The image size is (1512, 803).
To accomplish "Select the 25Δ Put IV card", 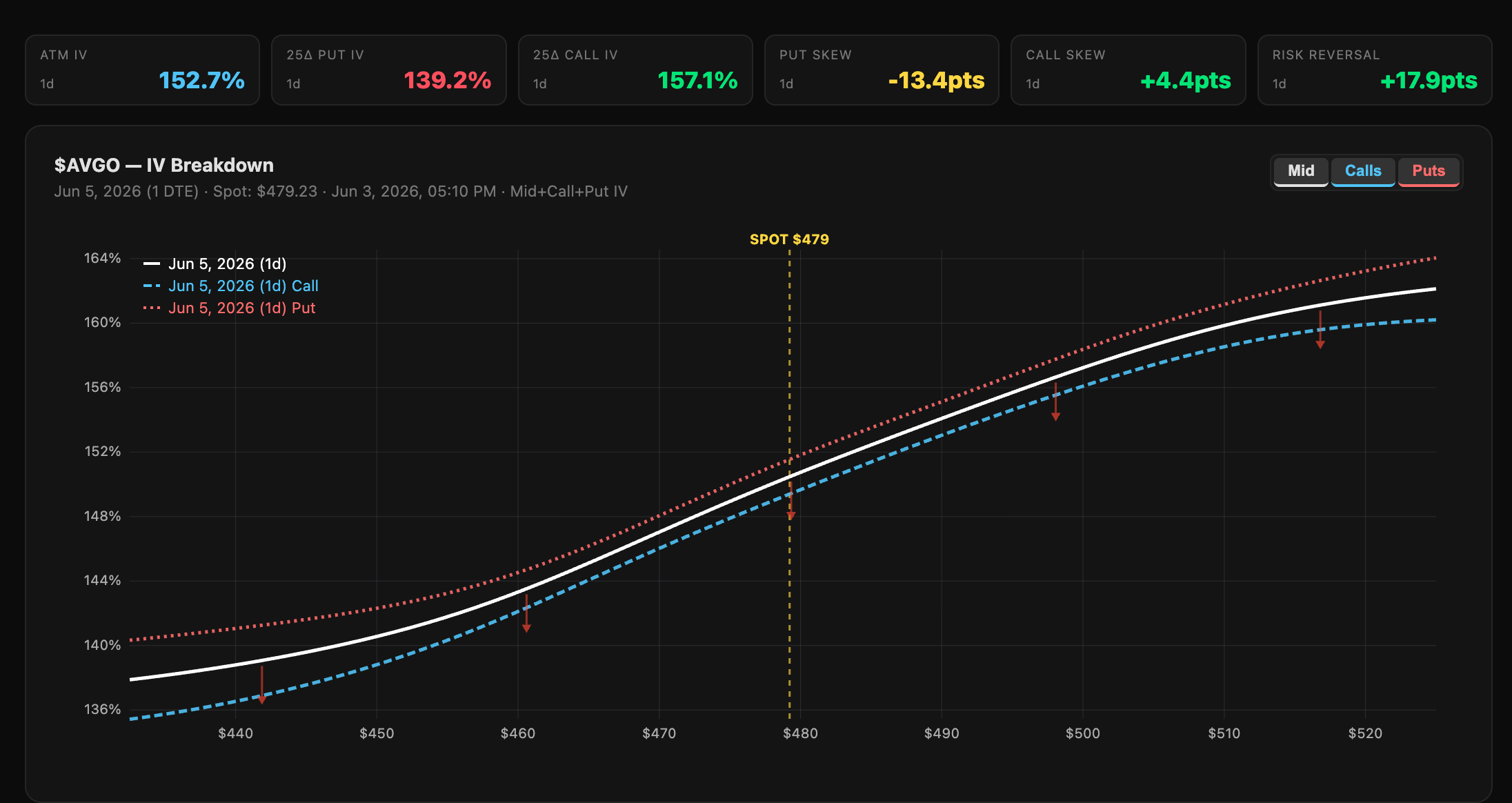I will pyautogui.click(x=389, y=70).
